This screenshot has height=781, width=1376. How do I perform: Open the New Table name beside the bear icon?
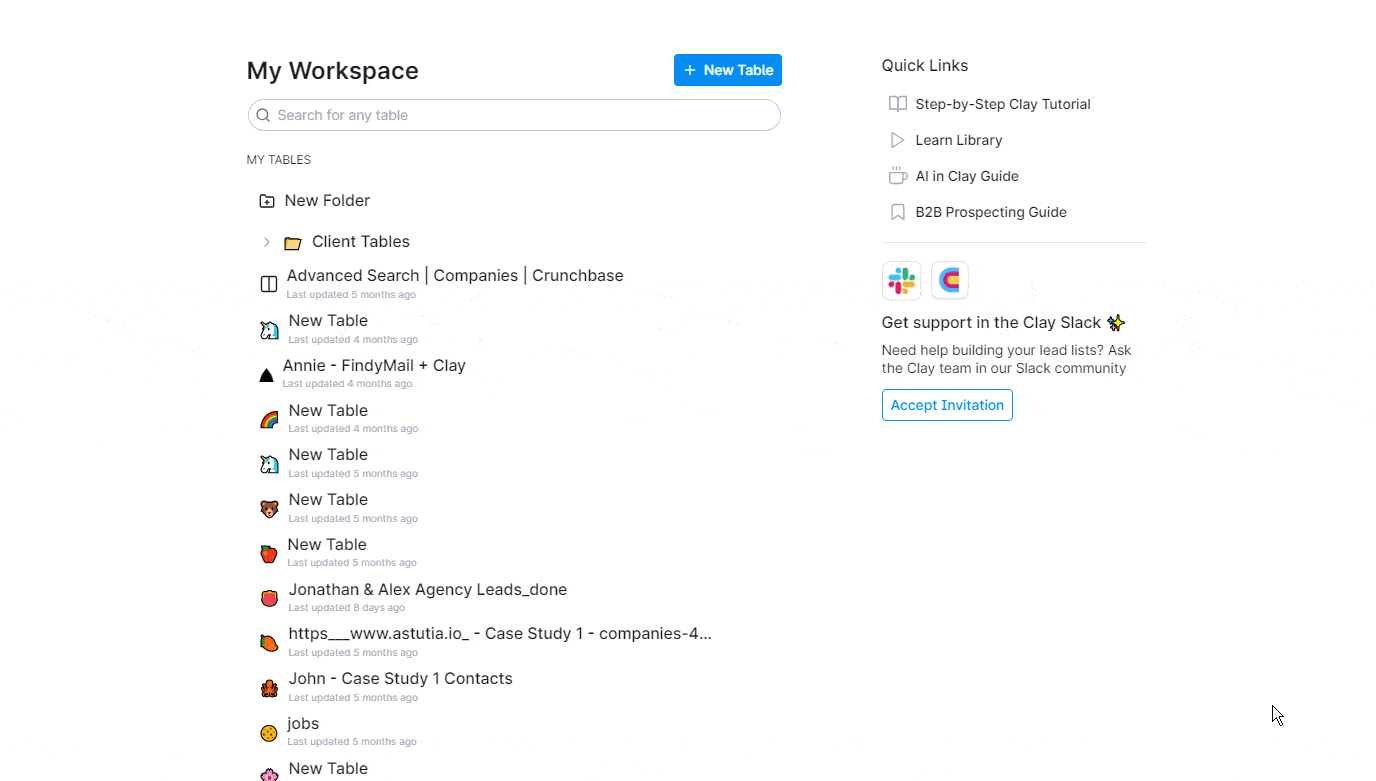tap(328, 500)
